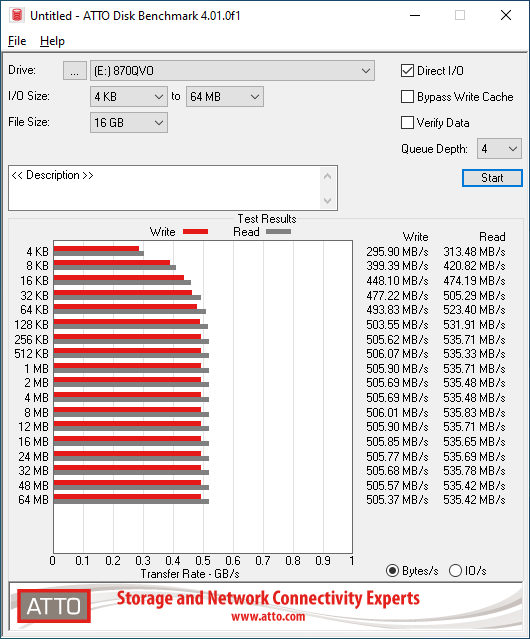Click the 64 KB read value 523.40 MB/s

pos(474,310)
